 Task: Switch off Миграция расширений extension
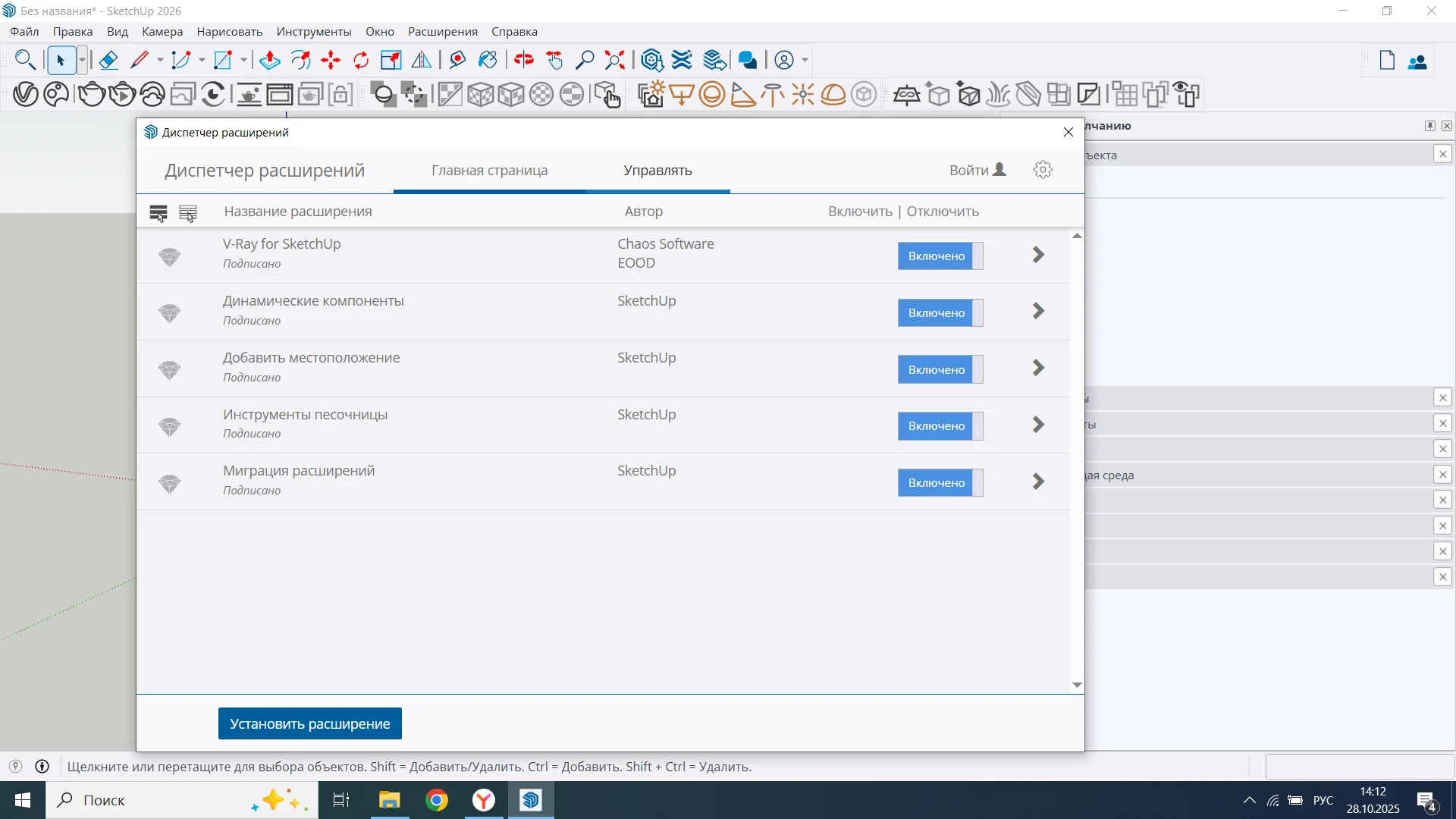(940, 483)
